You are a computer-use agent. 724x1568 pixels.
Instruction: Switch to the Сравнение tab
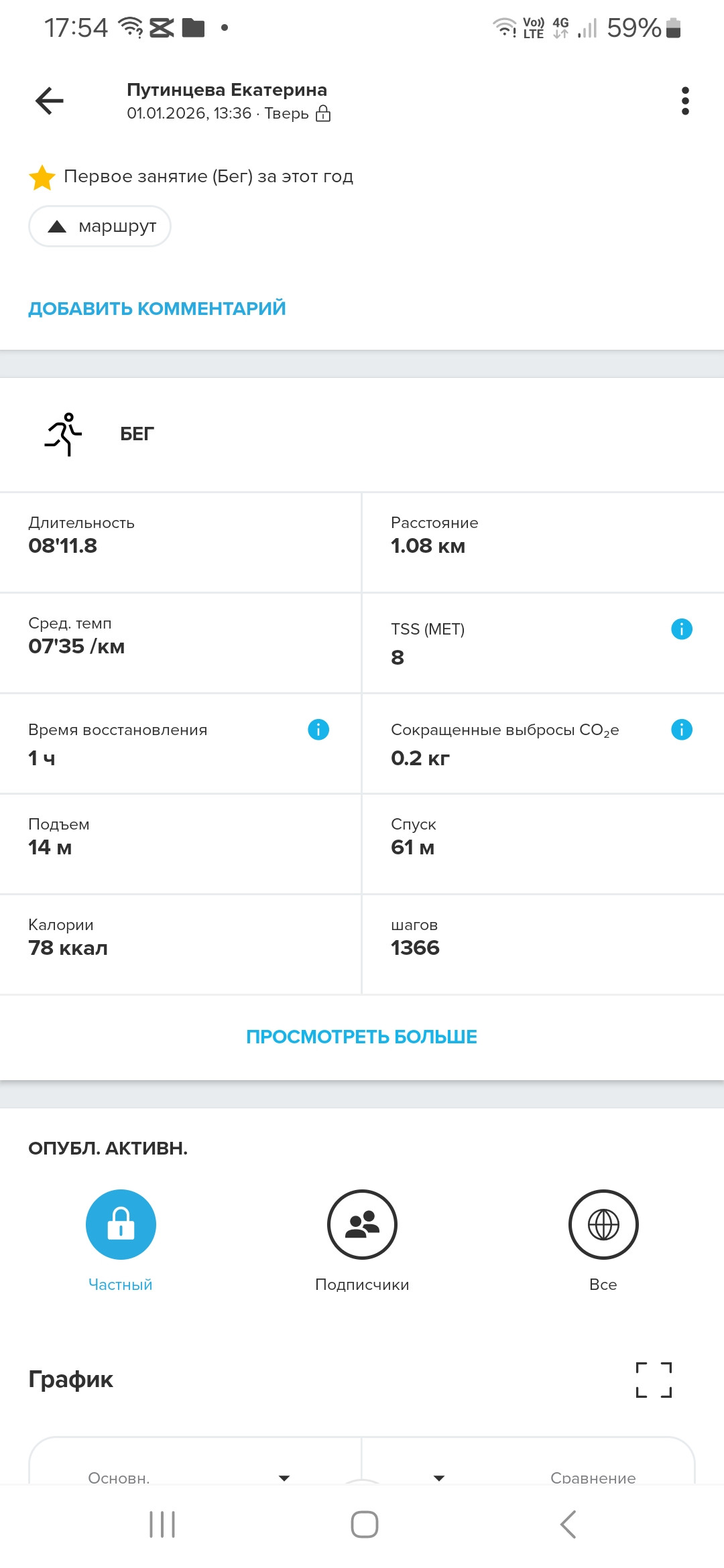(593, 1478)
